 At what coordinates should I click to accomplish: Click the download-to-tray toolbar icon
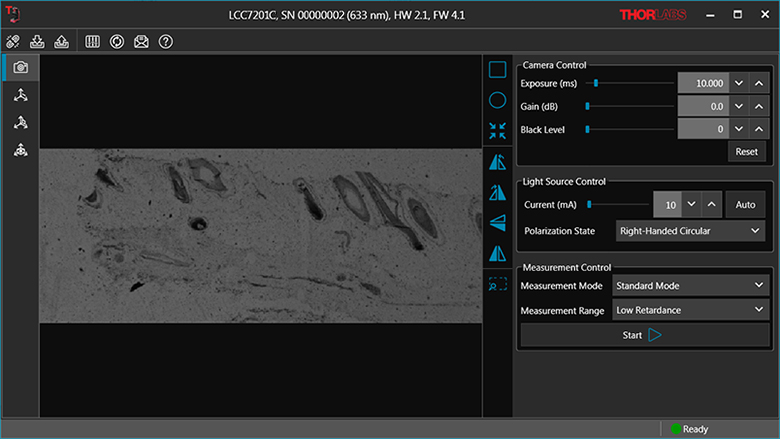(x=38, y=41)
